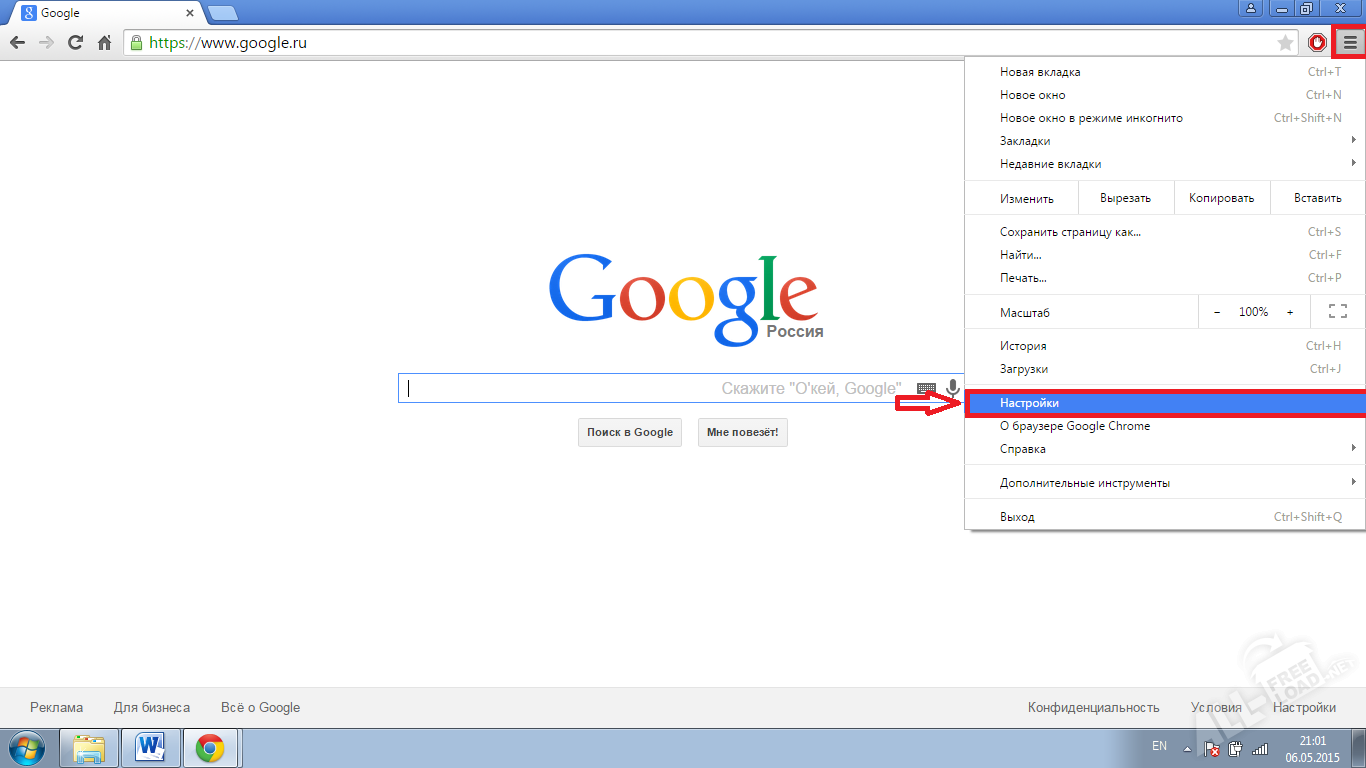Screen dimensions: 1366x768
Task: Click the red Adblock extension icon
Action: pyautogui.click(x=1317, y=43)
